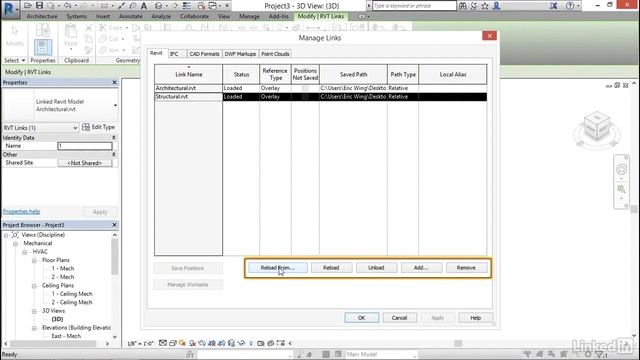640x360 pixels.
Task: Click the view scale 1/8" = 1'-0" control
Action: coord(140,344)
